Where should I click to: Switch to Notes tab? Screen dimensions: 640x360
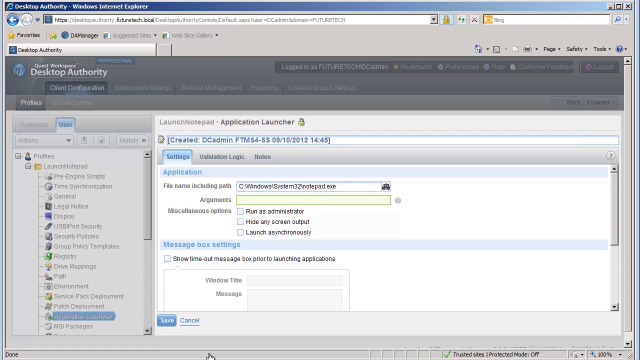tap(262, 157)
